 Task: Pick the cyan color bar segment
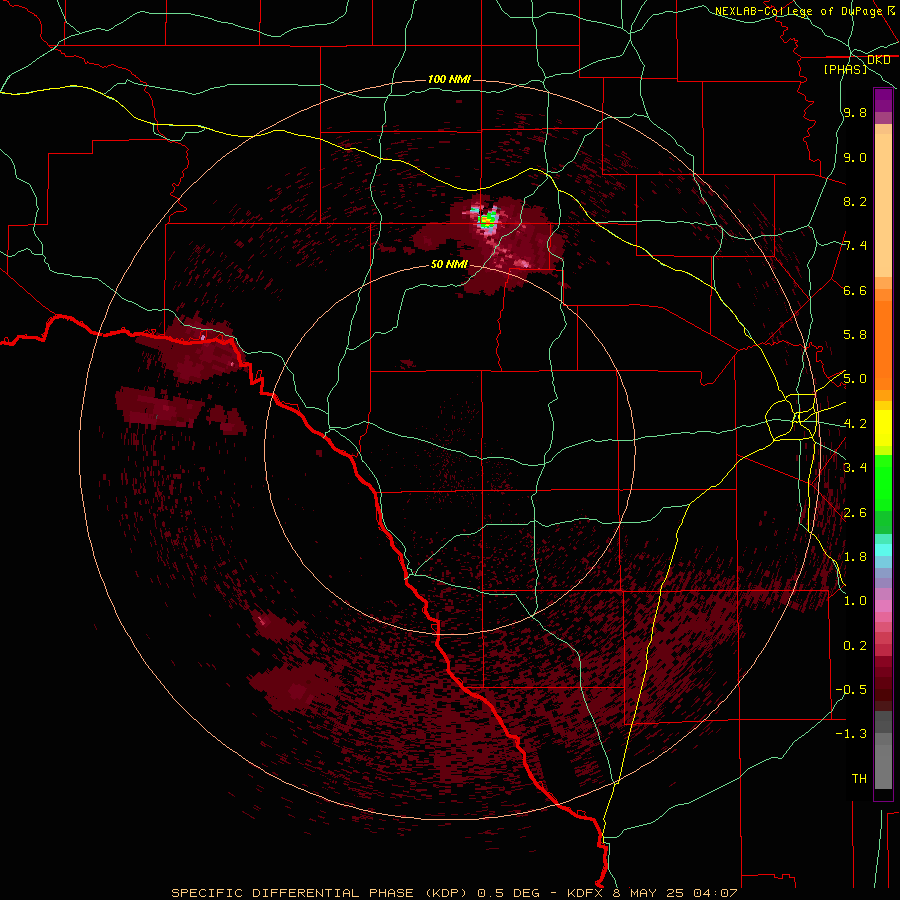point(883,549)
